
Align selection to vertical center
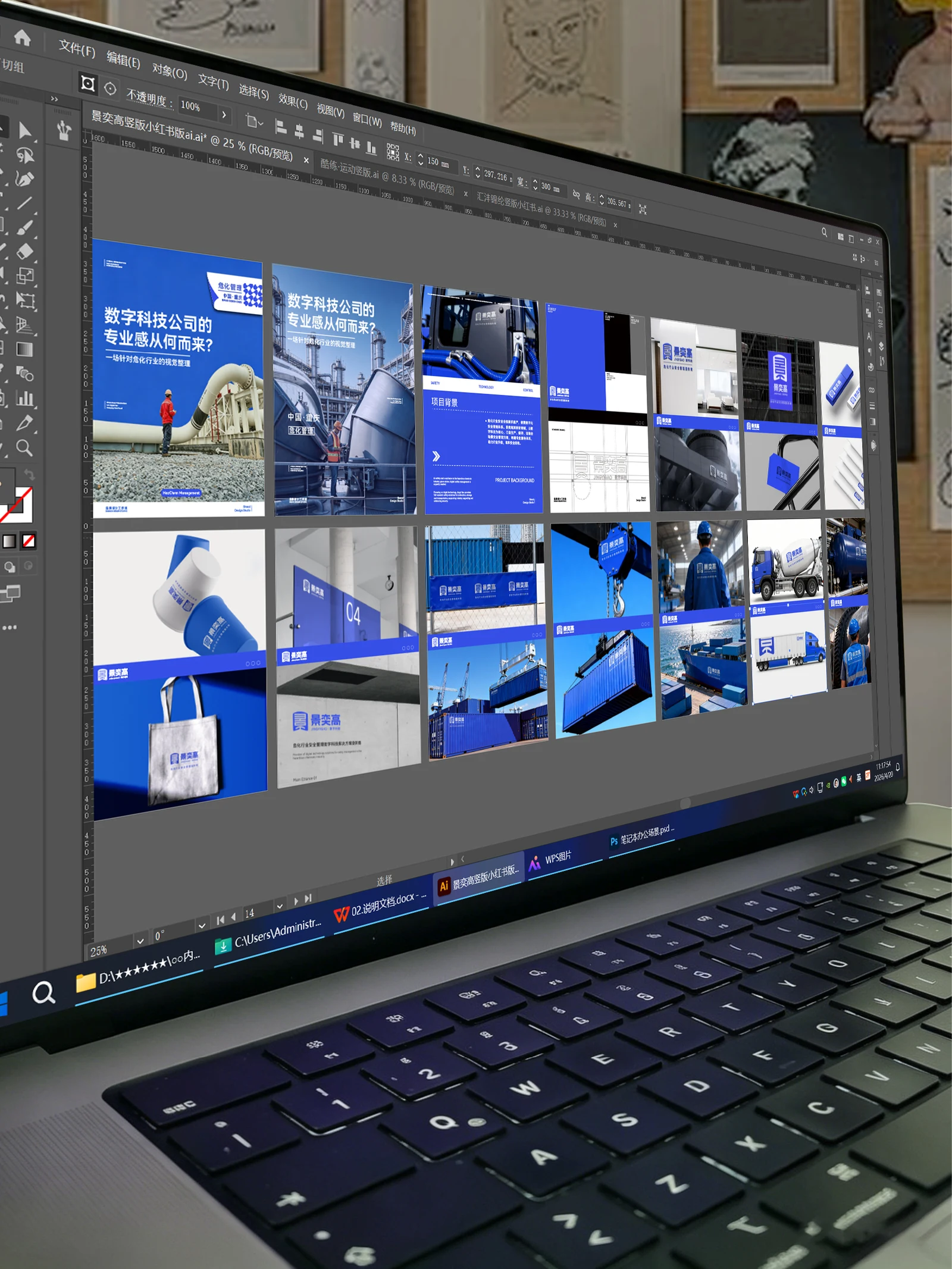point(355,143)
